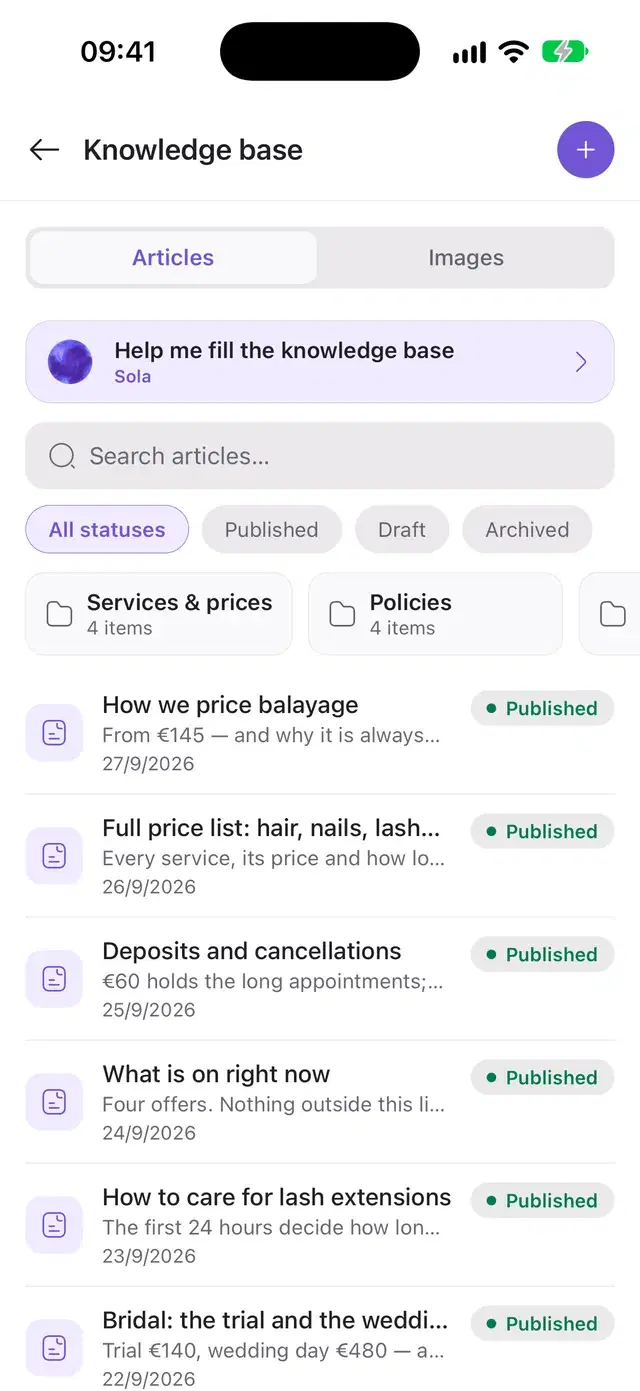This screenshot has width=640, height=1391.
Task: Open the Full price list article
Action: pos(320,856)
